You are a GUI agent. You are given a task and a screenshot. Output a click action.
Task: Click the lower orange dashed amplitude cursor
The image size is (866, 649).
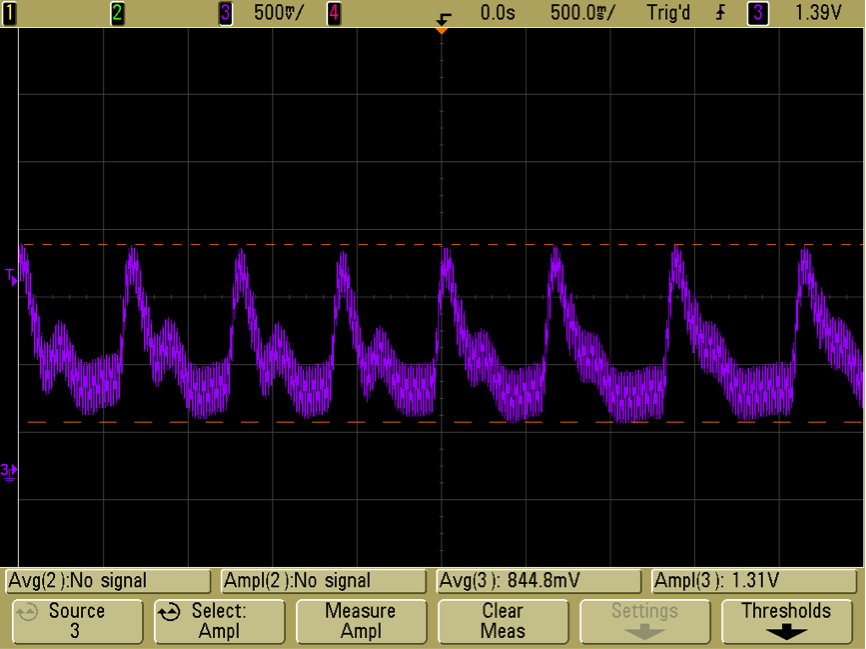(441, 423)
